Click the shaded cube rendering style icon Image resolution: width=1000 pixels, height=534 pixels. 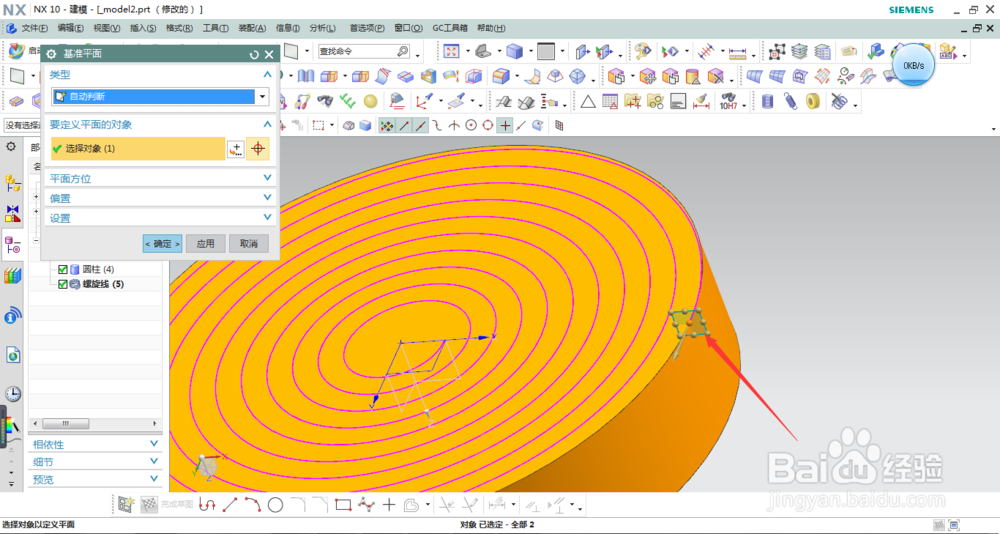[515, 51]
